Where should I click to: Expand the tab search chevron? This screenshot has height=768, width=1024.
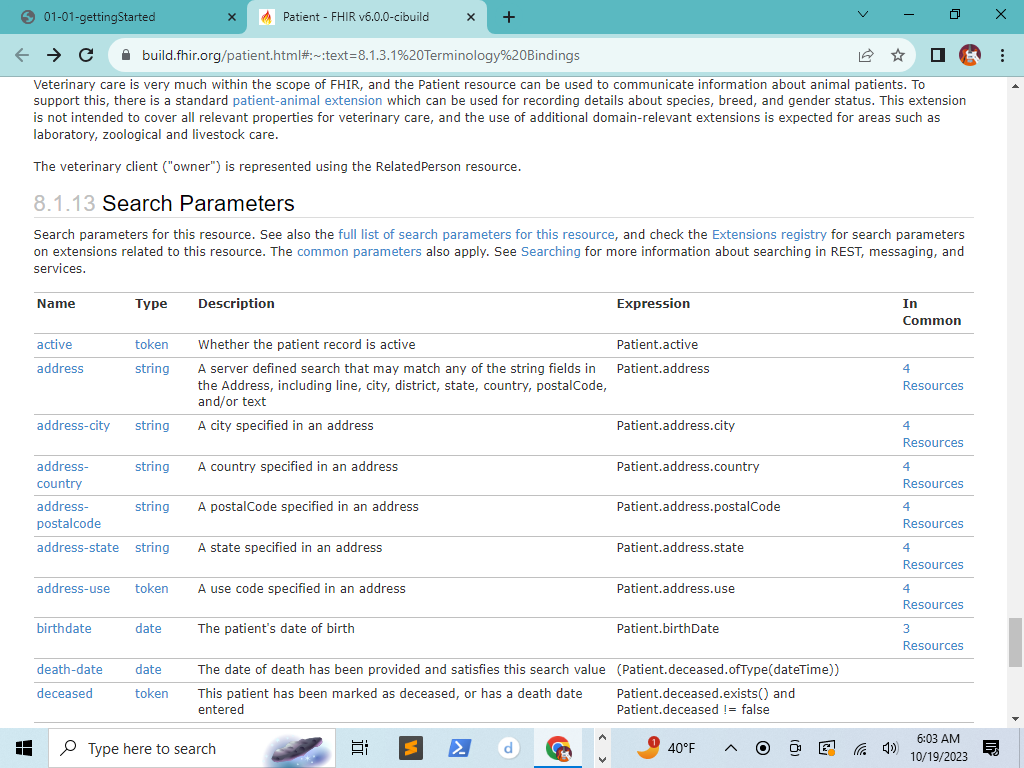tap(863, 14)
